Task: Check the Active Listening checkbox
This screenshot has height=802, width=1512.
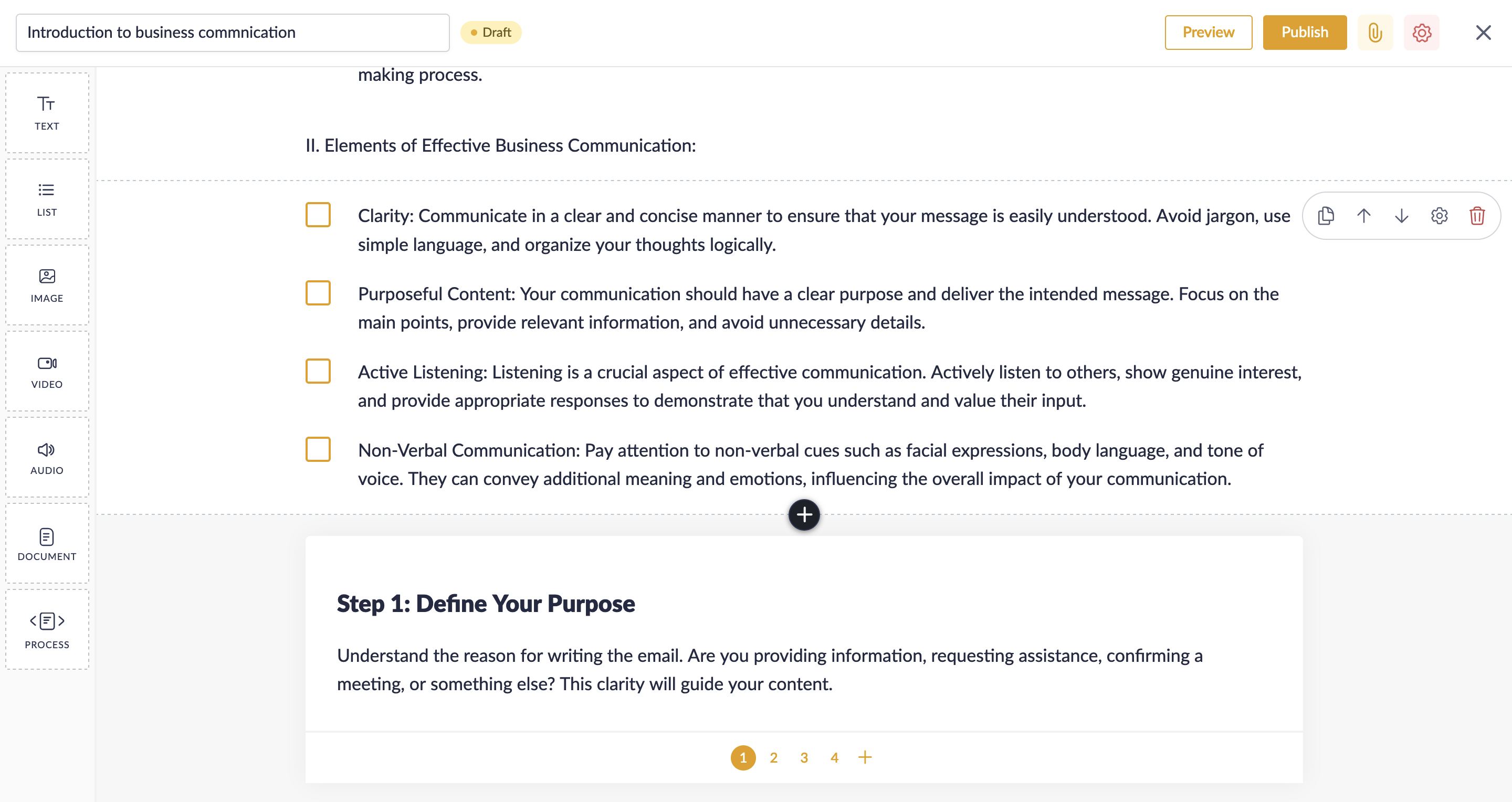Action: (x=318, y=371)
